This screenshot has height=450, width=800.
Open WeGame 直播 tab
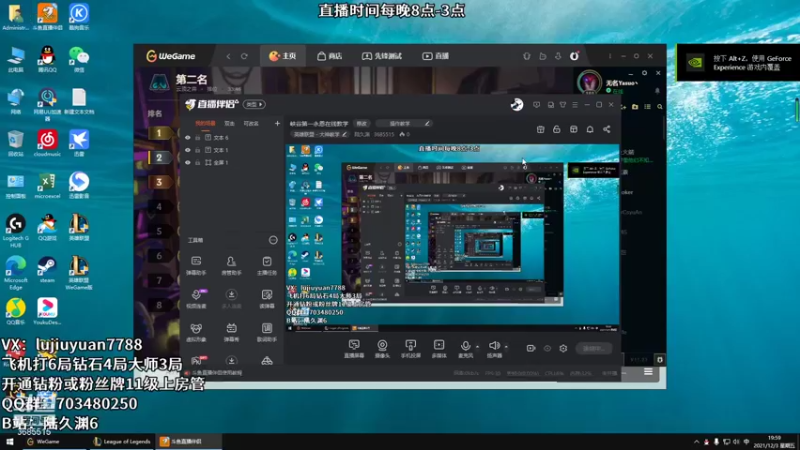click(436, 56)
